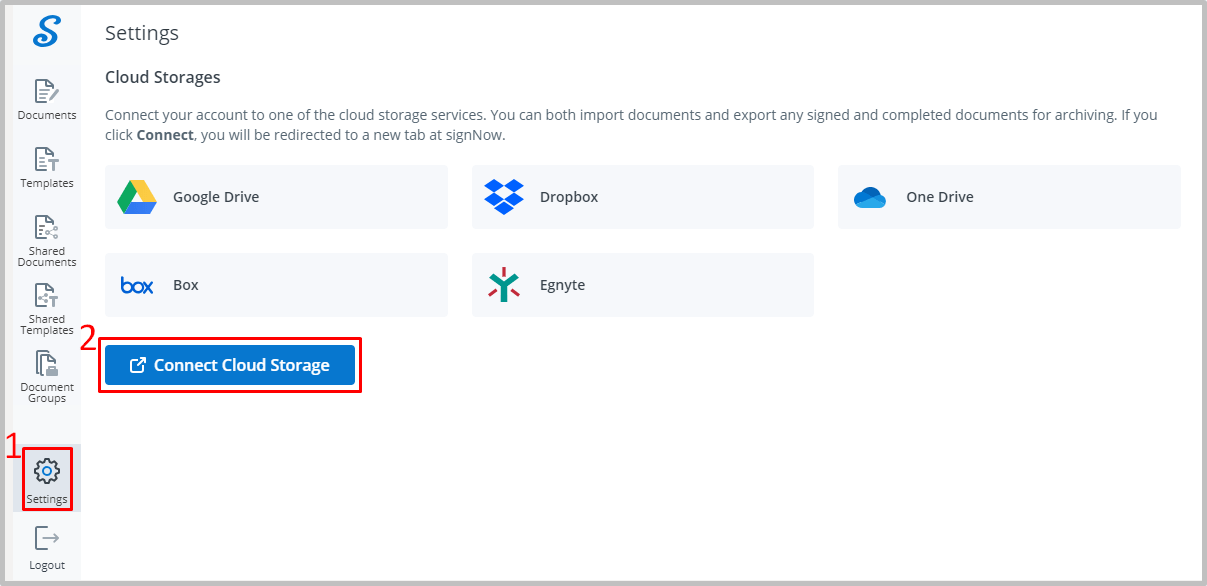Image resolution: width=1207 pixels, height=586 pixels.
Task: Navigate to Document Groups
Action: click(x=47, y=377)
